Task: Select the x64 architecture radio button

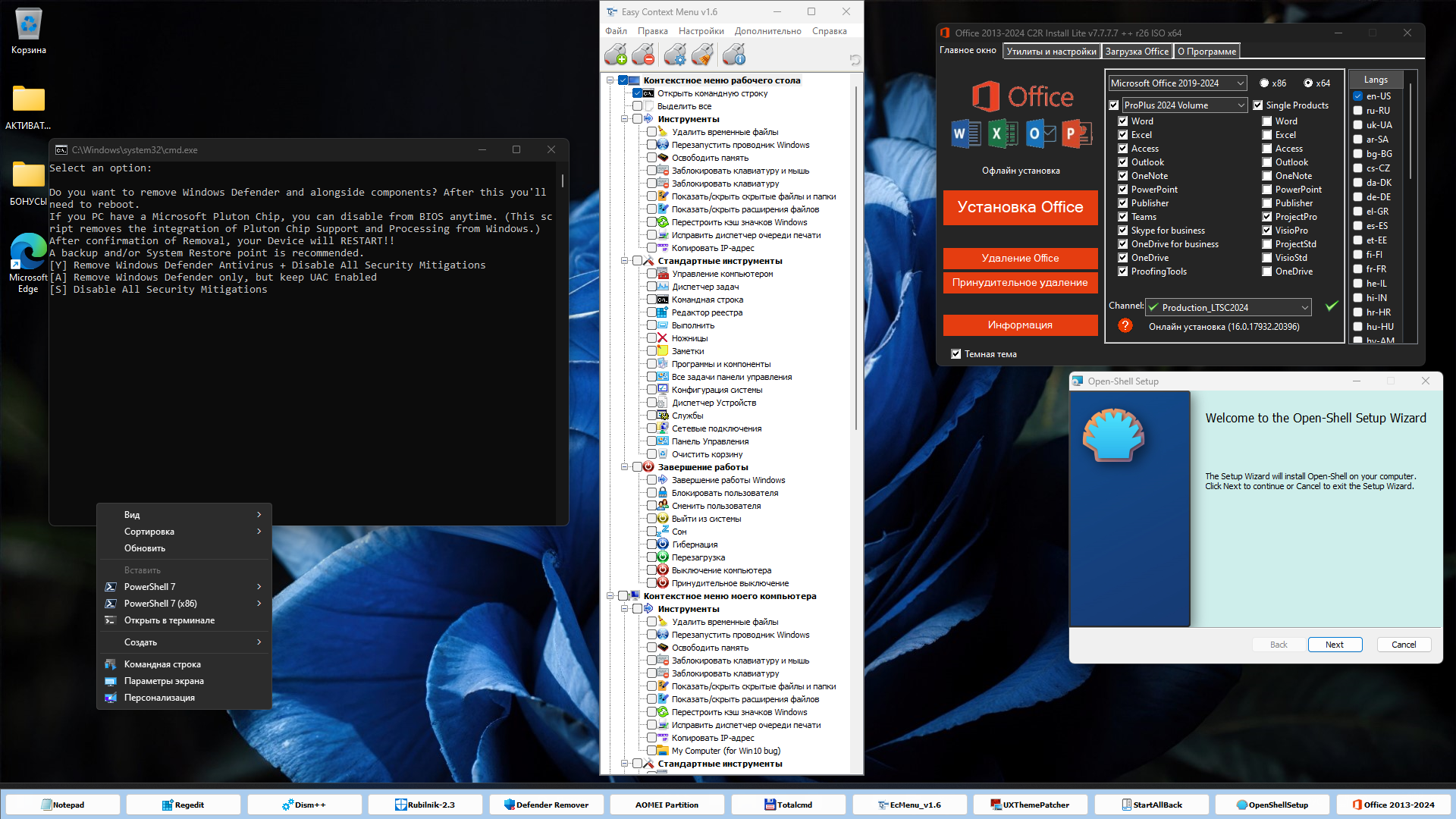Action: pyautogui.click(x=1308, y=83)
